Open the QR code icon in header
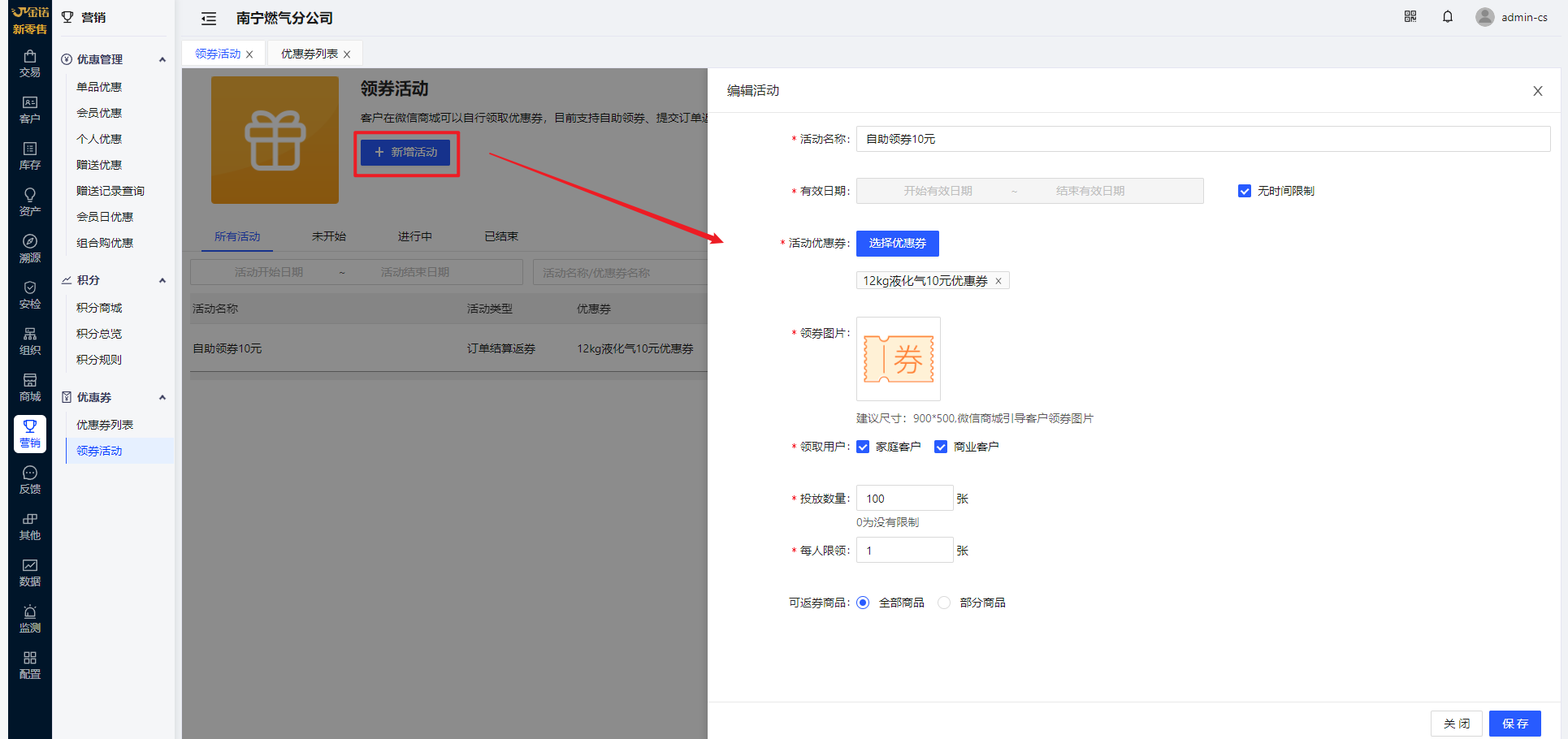Image resolution: width=1568 pixels, height=739 pixels. point(1410,17)
